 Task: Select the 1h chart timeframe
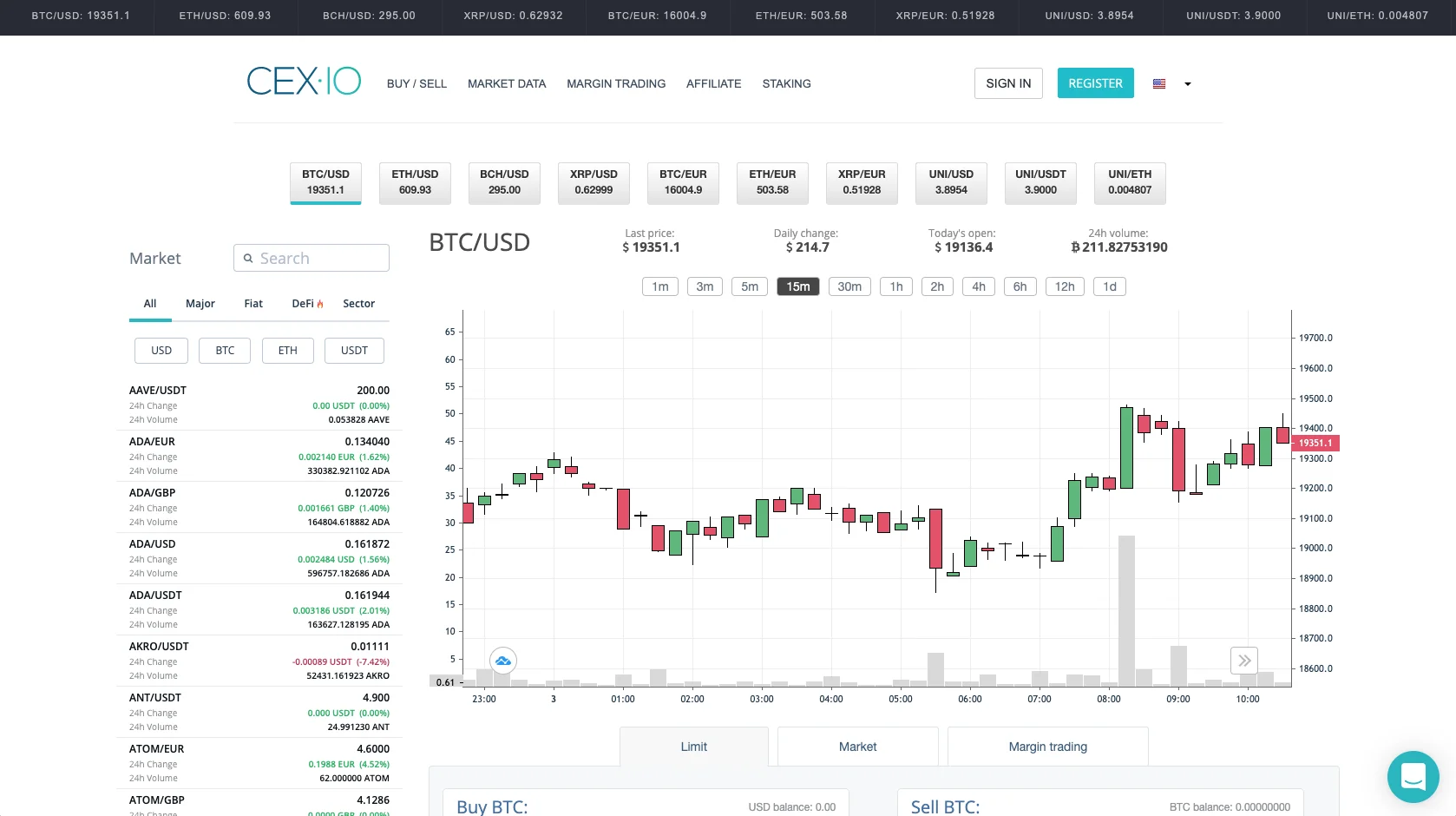click(x=895, y=286)
